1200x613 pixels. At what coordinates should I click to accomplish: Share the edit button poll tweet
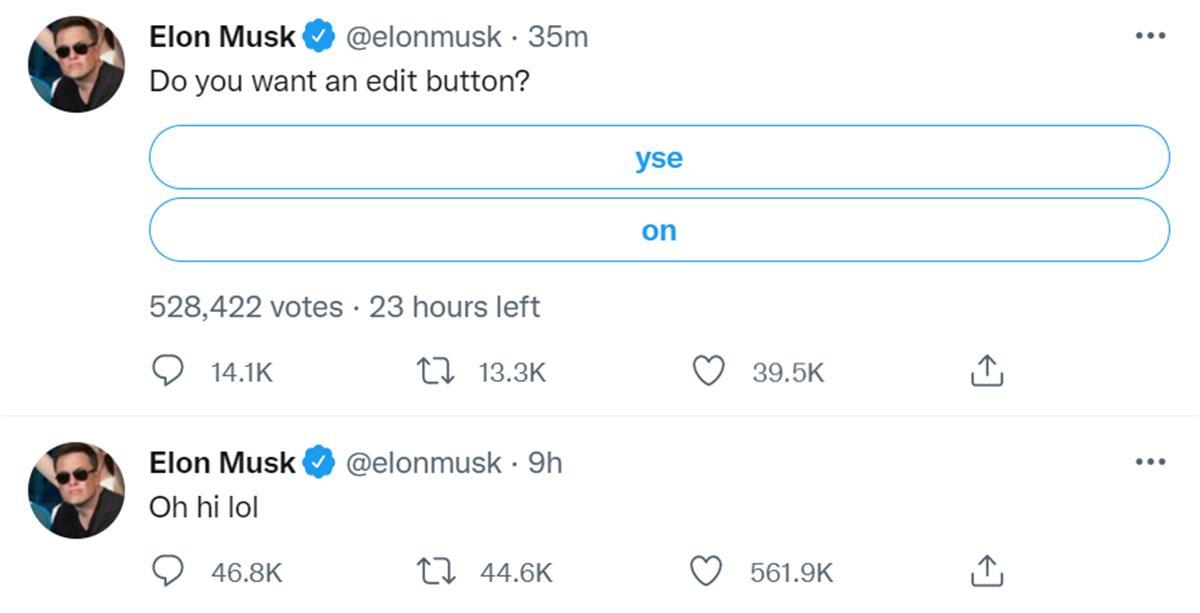coord(986,372)
